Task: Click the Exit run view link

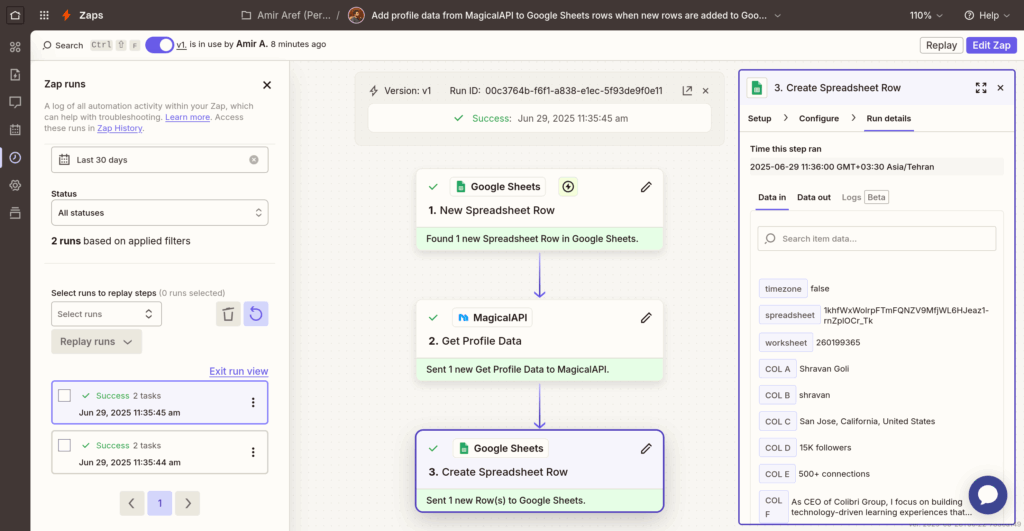Action: 238,371
